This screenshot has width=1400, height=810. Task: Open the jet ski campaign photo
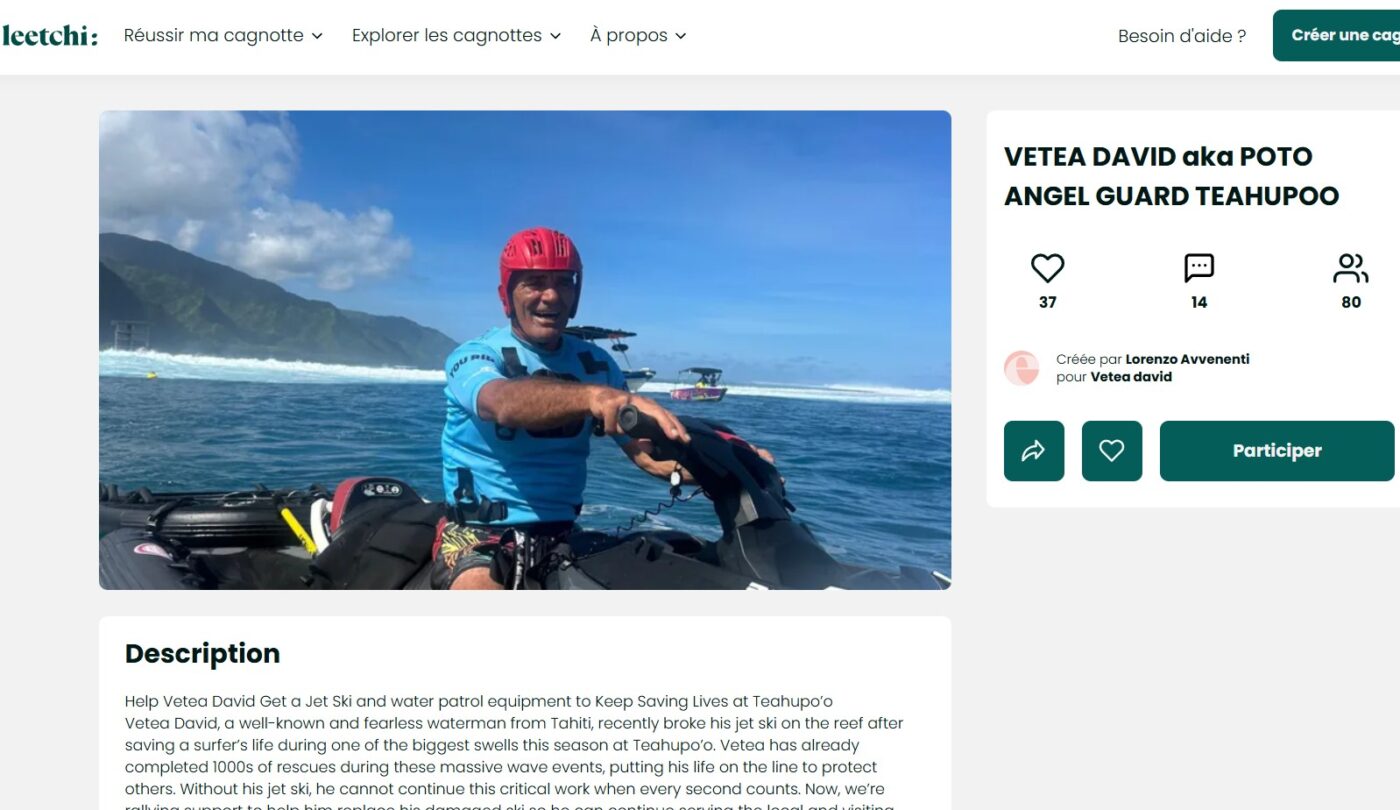(x=525, y=350)
